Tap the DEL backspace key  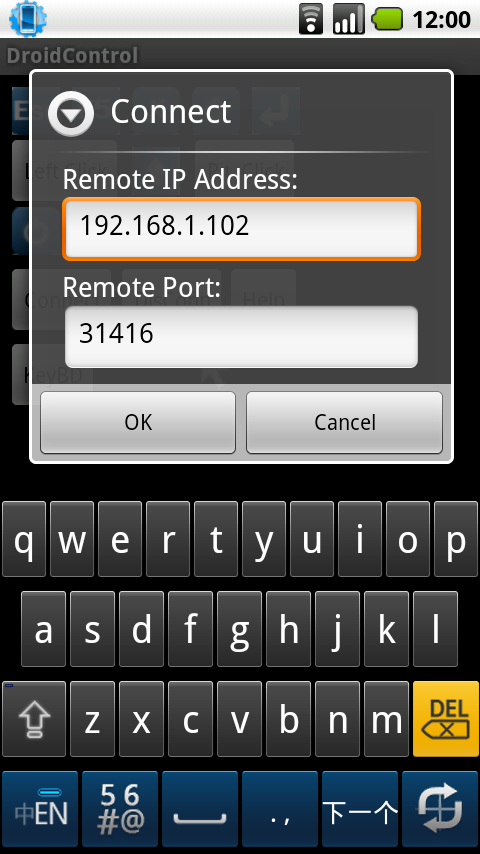click(446, 719)
